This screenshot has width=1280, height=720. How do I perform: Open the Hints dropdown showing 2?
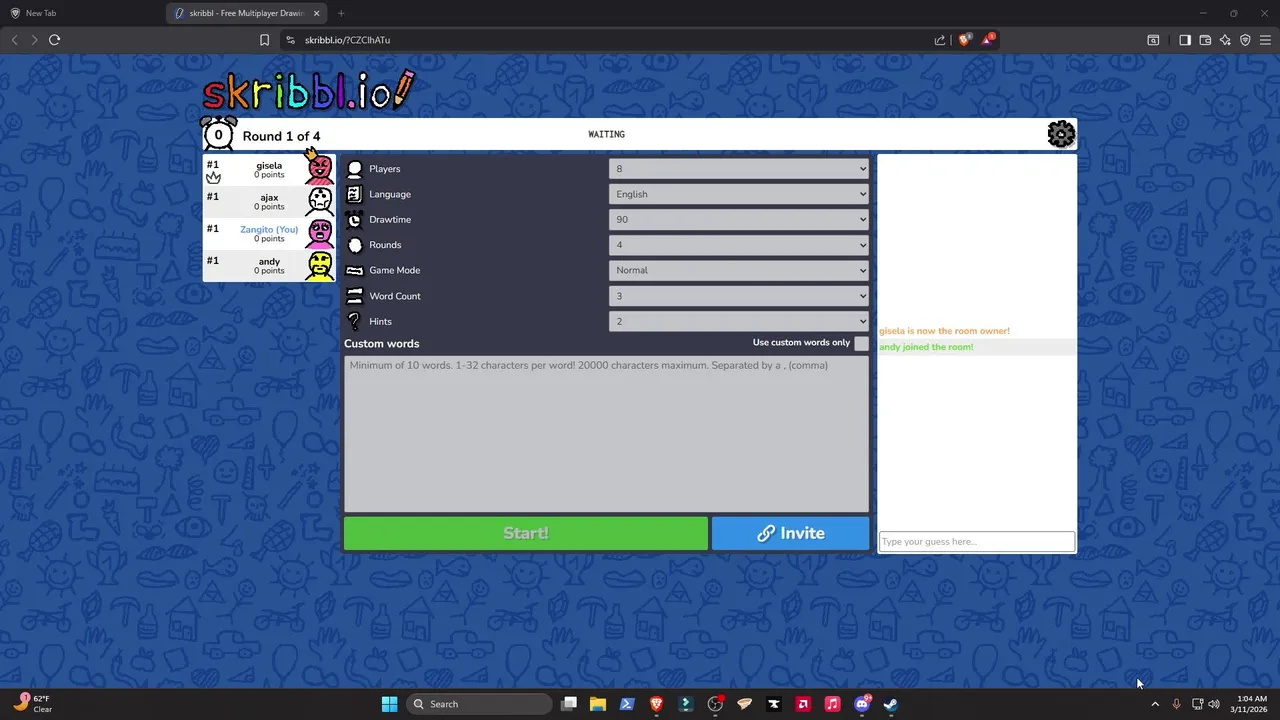click(x=739, y=321)
